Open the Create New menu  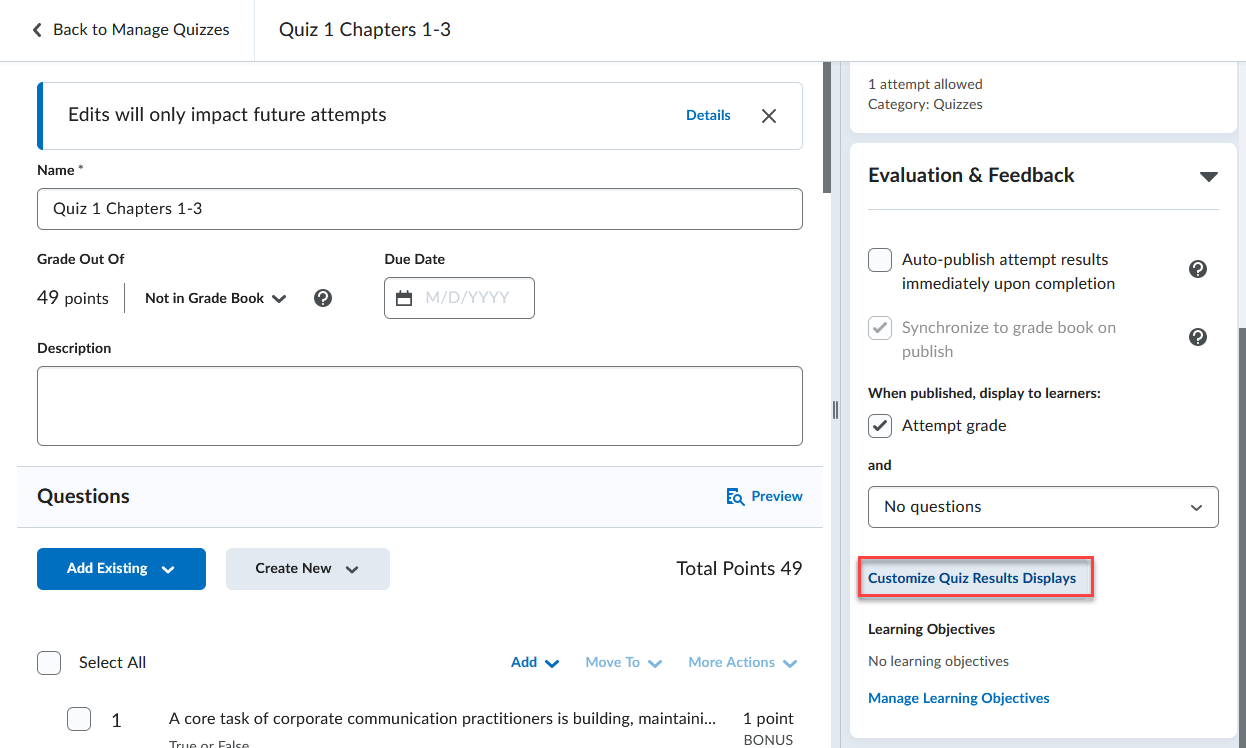(x=307, y=569)
